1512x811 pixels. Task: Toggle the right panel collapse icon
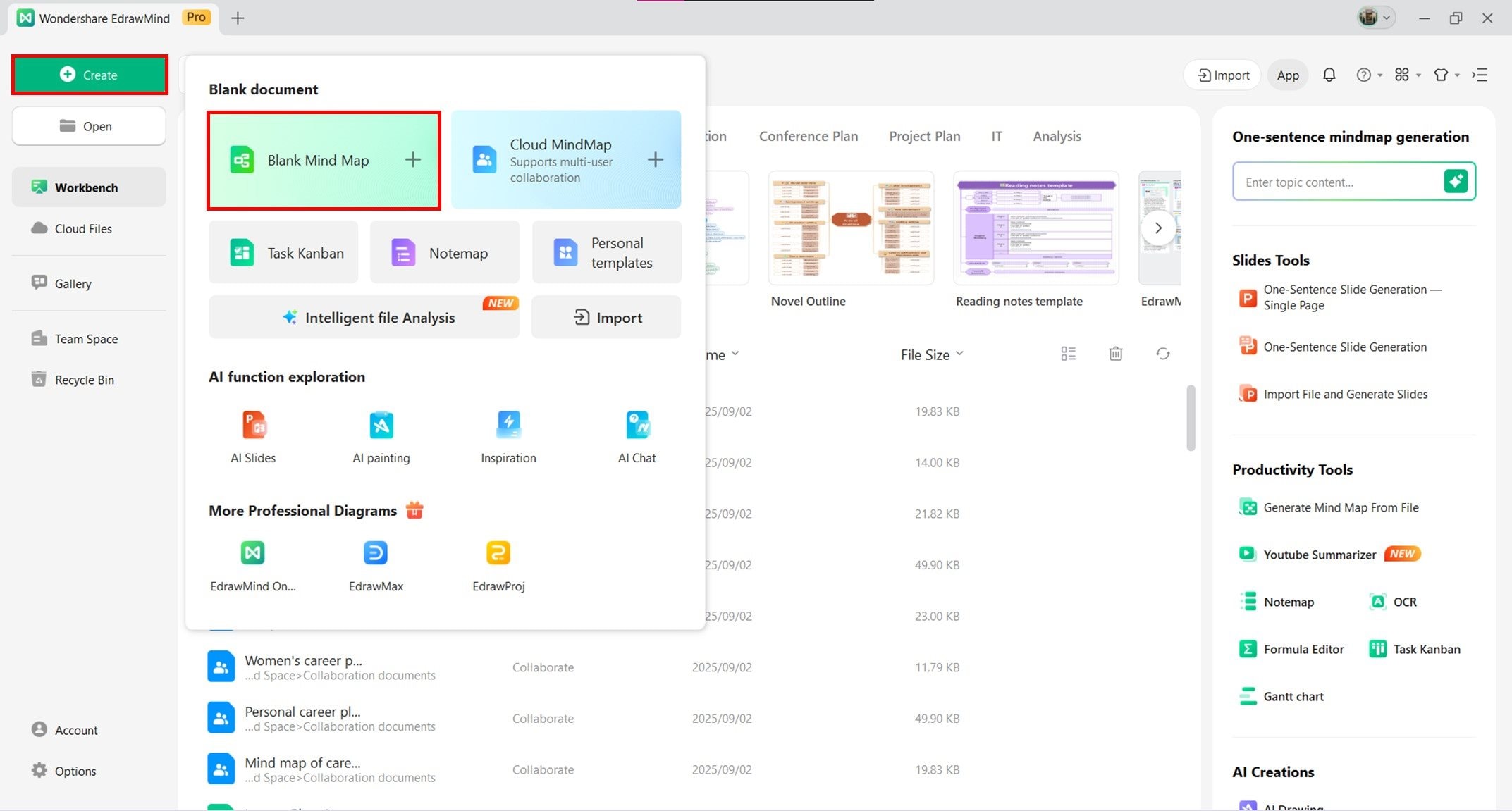tap(1480, 75)
